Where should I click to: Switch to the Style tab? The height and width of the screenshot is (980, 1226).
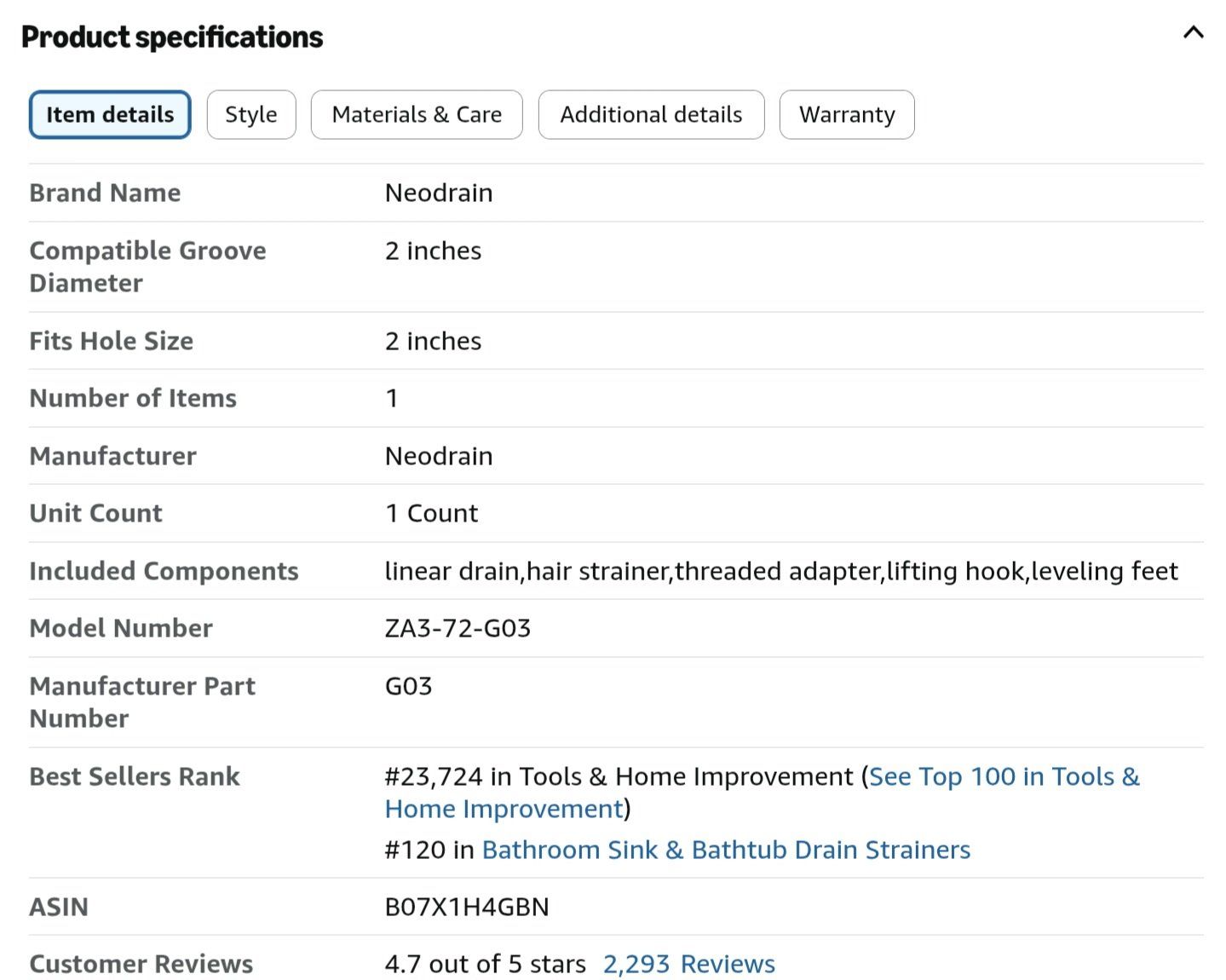coord(251,114)
